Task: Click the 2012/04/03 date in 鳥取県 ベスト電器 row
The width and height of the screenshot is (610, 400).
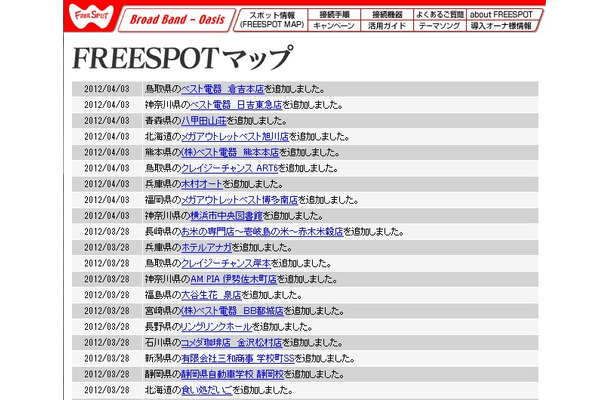Action: tap(107, 89)
